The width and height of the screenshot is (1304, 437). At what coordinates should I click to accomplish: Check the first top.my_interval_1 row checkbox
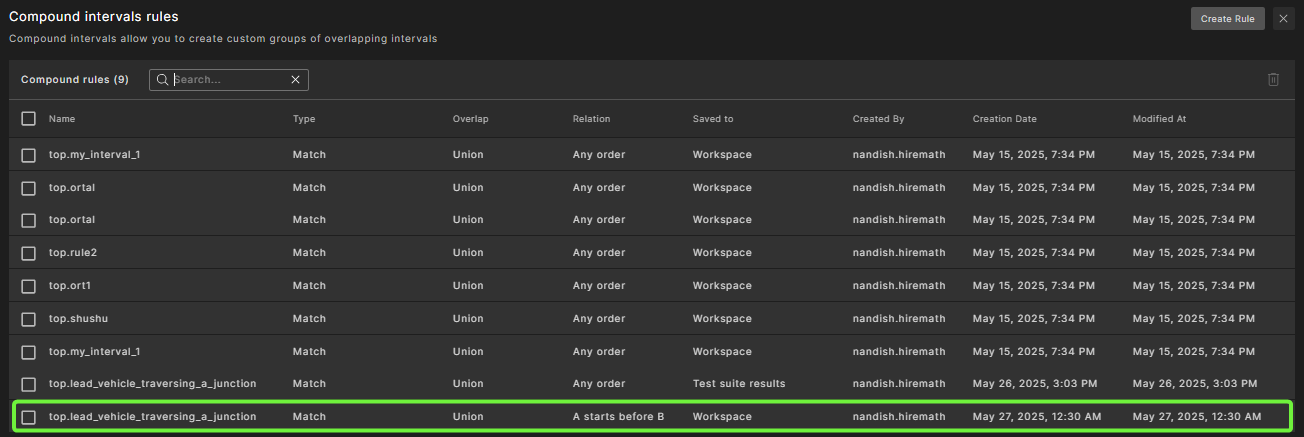[29, 155]
